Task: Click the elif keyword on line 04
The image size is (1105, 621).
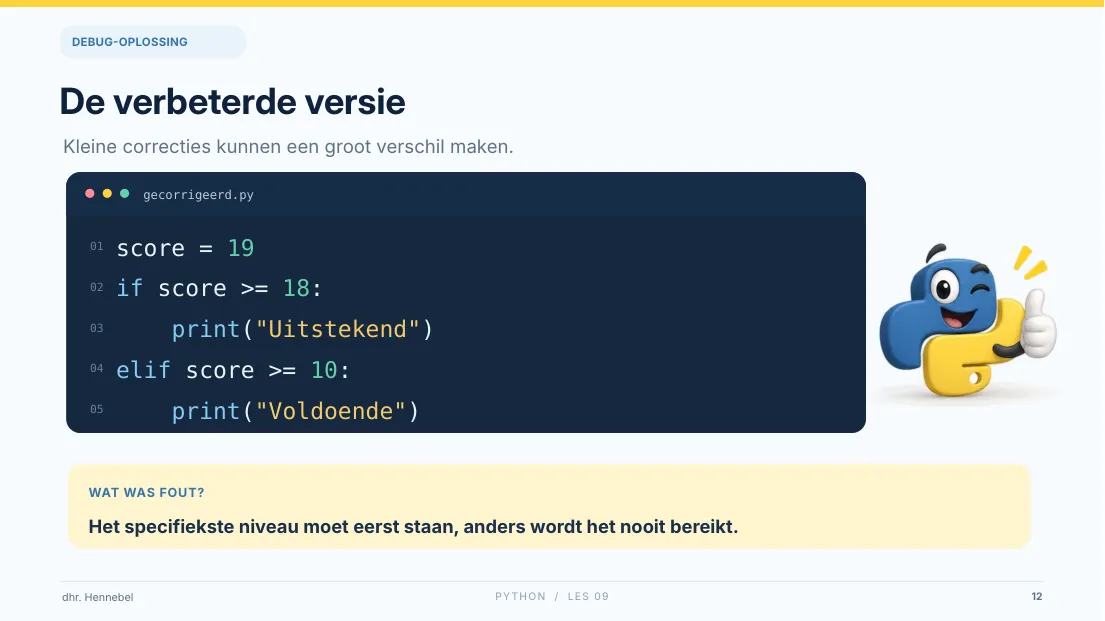Action: point(144,370)
